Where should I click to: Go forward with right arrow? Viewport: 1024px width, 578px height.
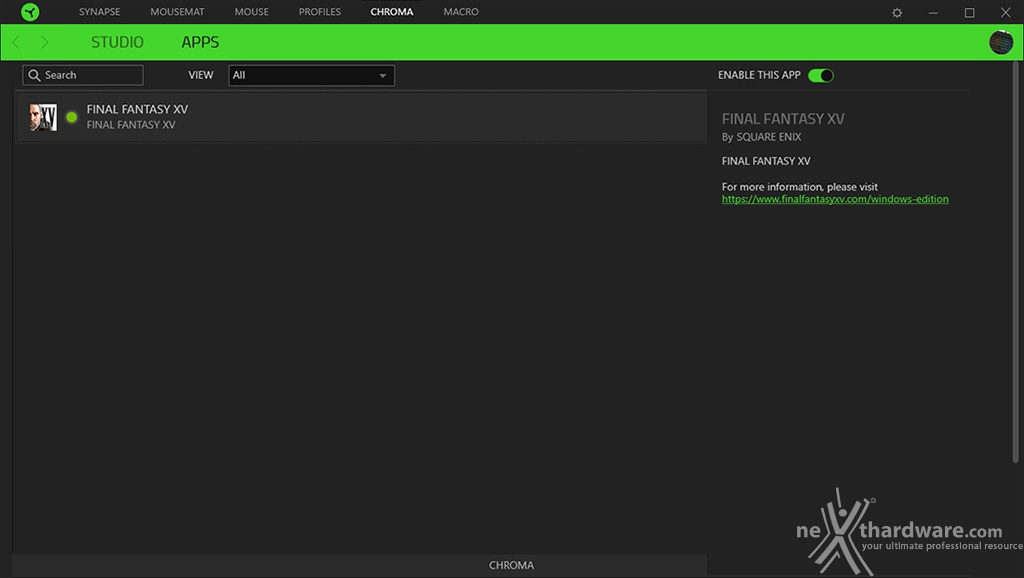pyautogui.click(x=44, y=42)
